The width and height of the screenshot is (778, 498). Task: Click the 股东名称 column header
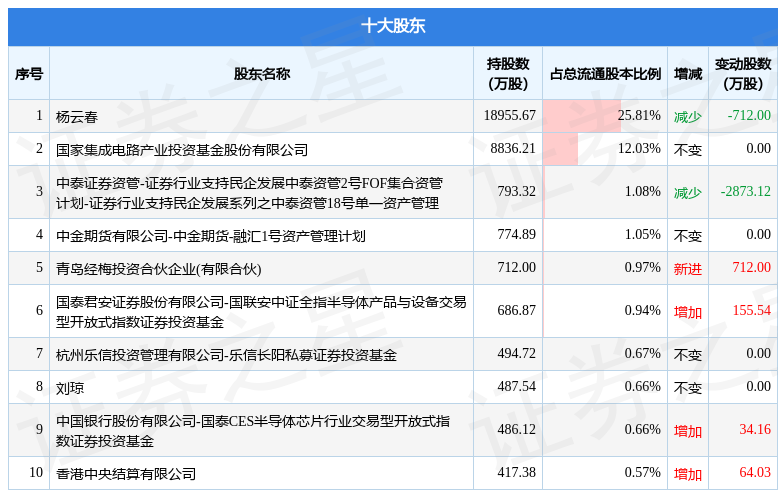261,74
